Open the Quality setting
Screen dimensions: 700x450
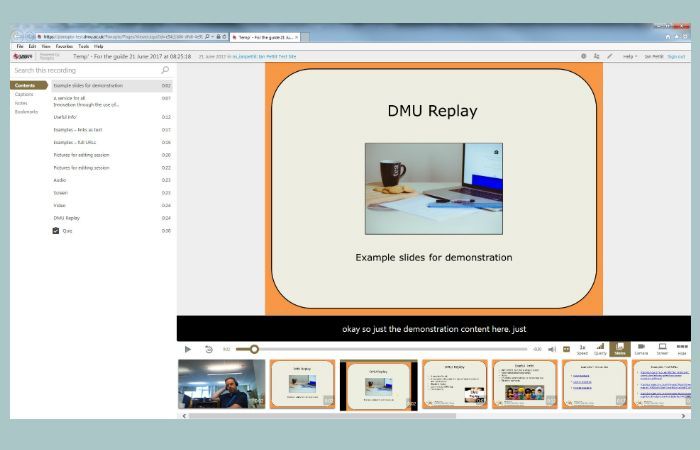[600, 350]
